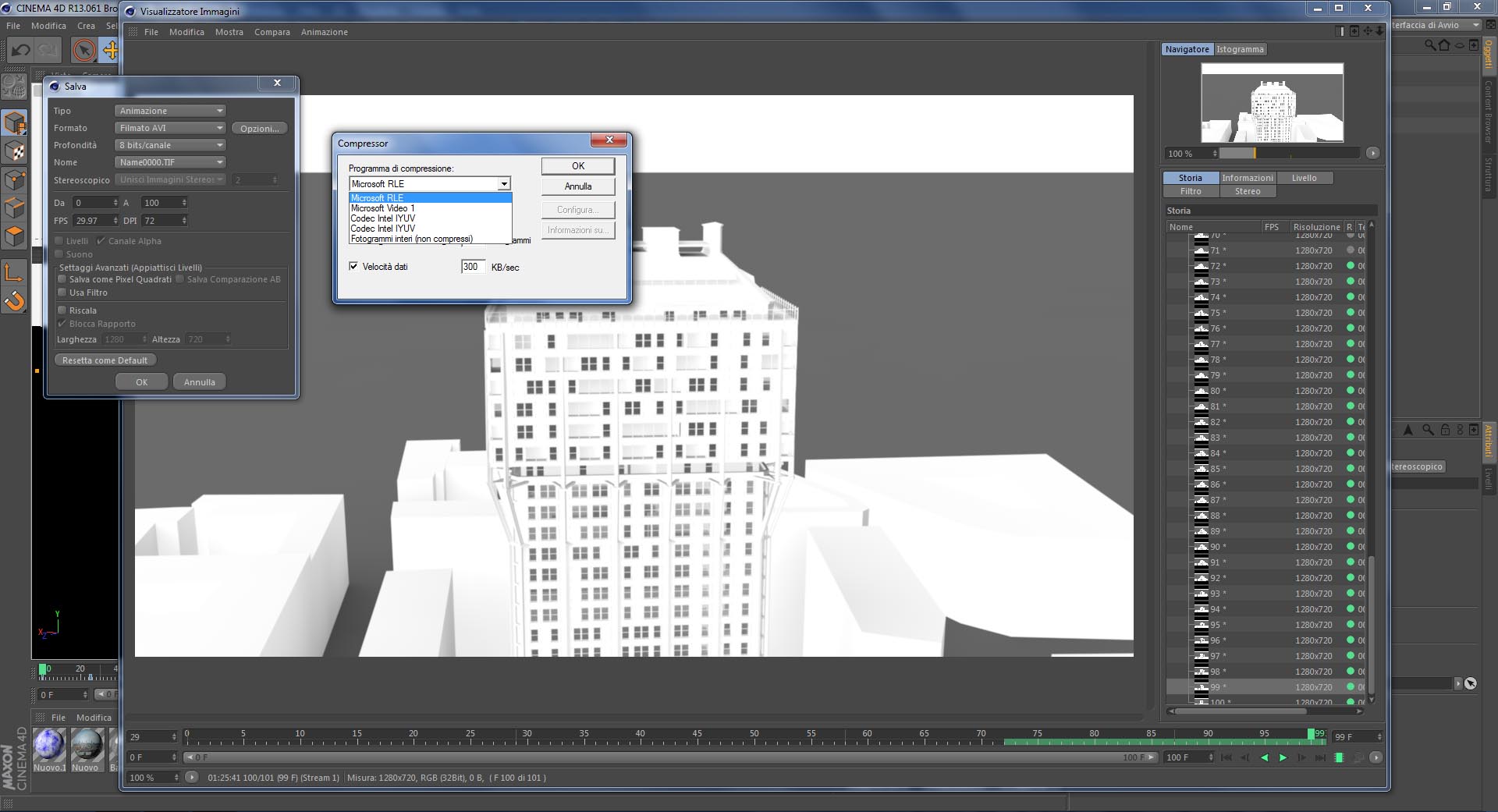Switch to the Istogramma tab
Image resolution: width=1498 pixels, height=812 pixels.
point(1240,49)
